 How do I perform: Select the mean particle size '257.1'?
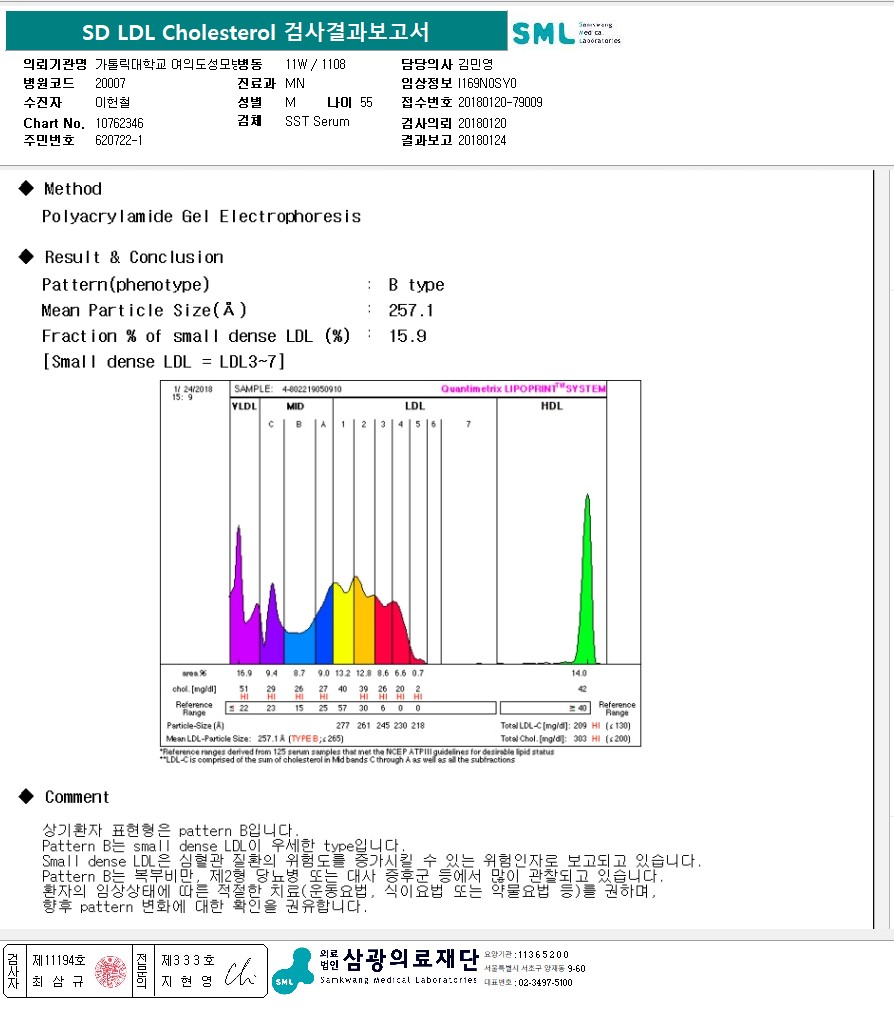411,310
